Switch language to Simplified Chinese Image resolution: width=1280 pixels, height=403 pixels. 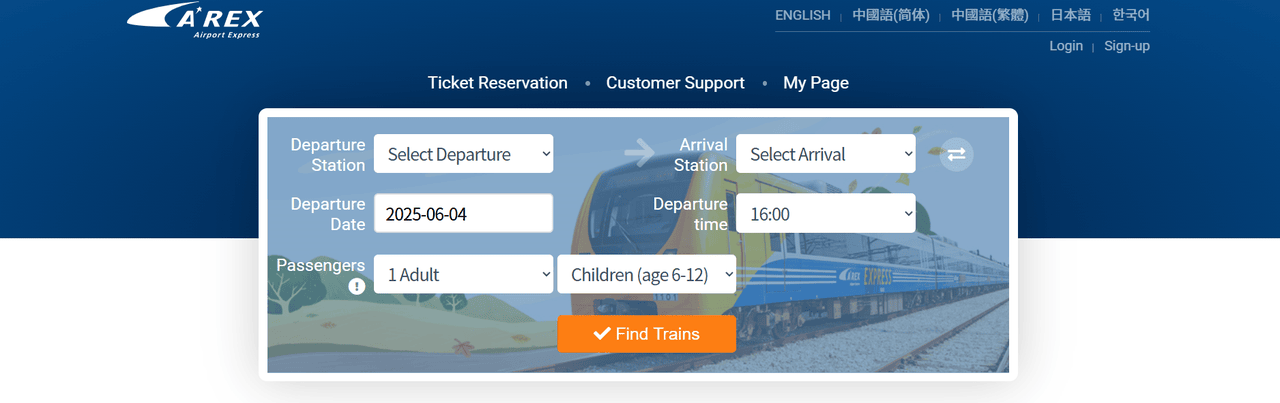(x=891, y=15)
